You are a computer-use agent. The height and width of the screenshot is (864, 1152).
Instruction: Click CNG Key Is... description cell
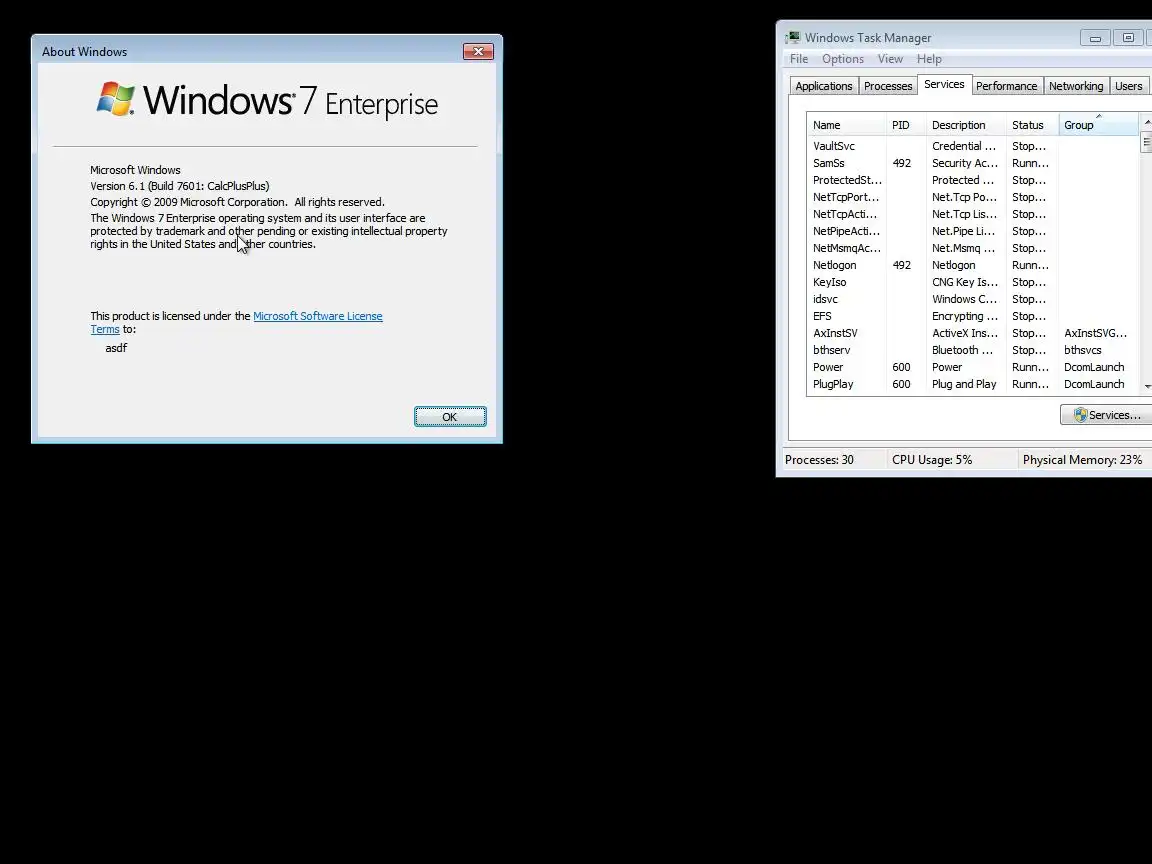pos(965,282)
